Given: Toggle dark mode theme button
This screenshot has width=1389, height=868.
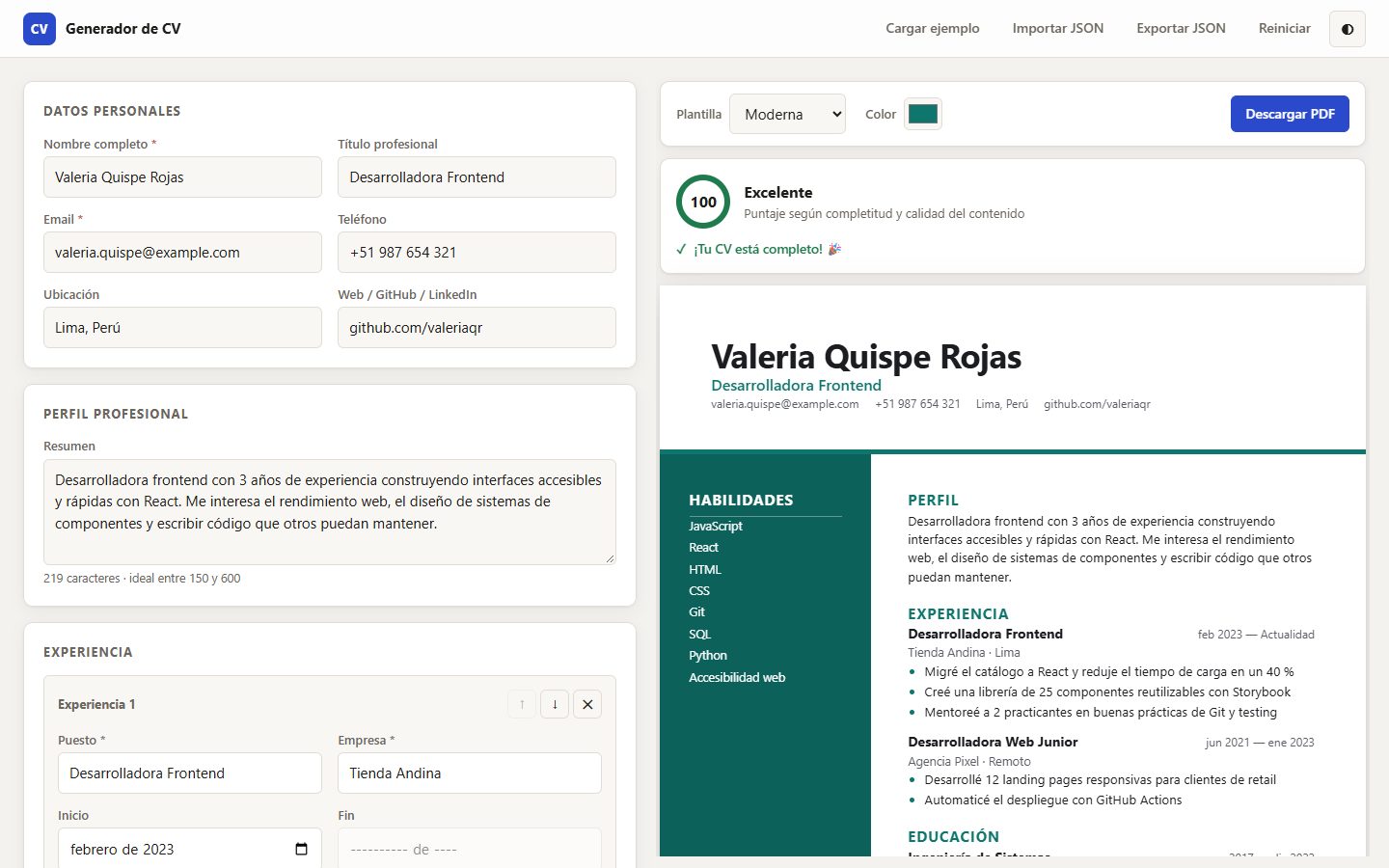Looking at the screenshot, I should click(1347, 29).
